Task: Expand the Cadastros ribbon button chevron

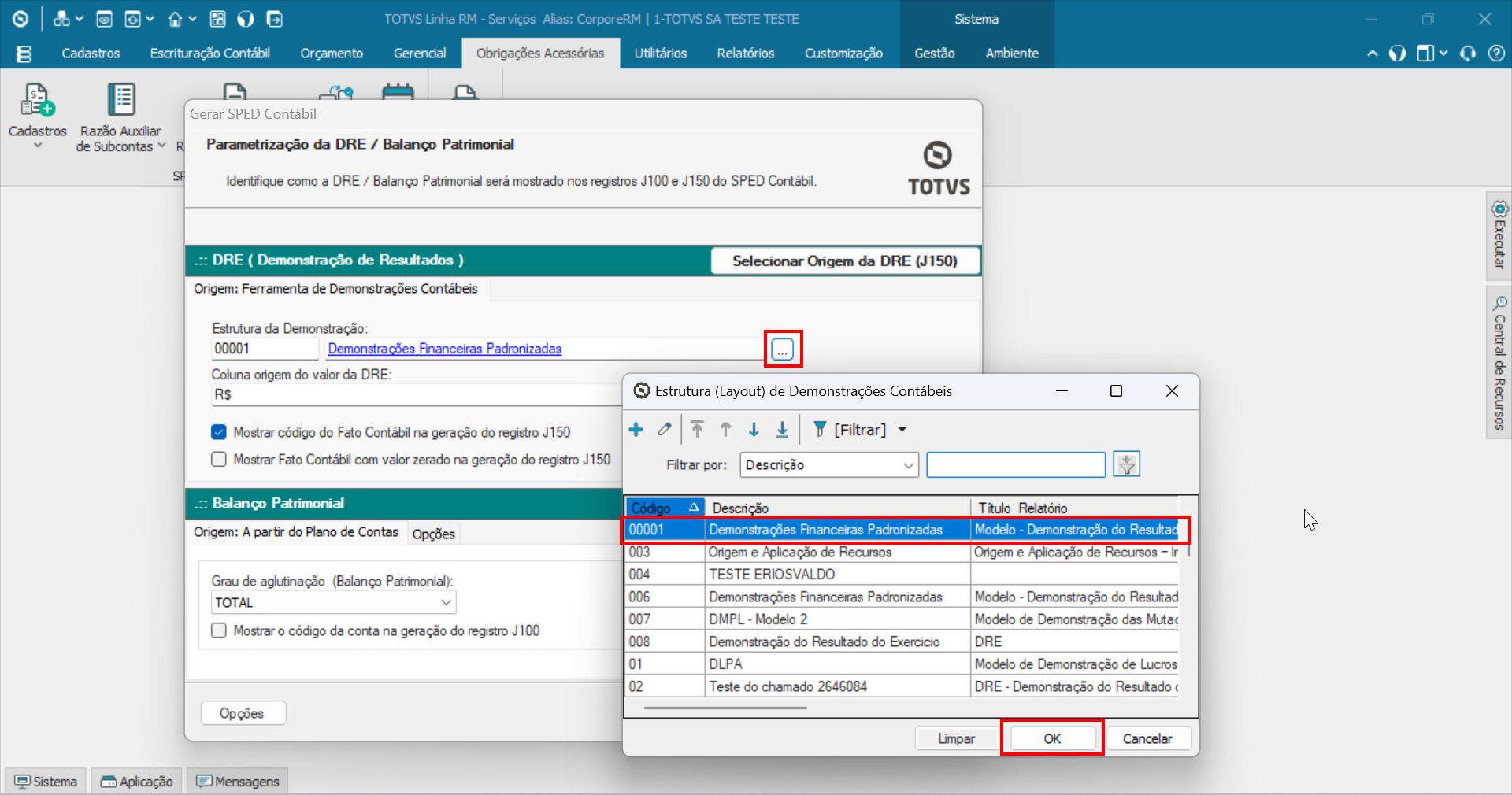Action: [37, 146]
